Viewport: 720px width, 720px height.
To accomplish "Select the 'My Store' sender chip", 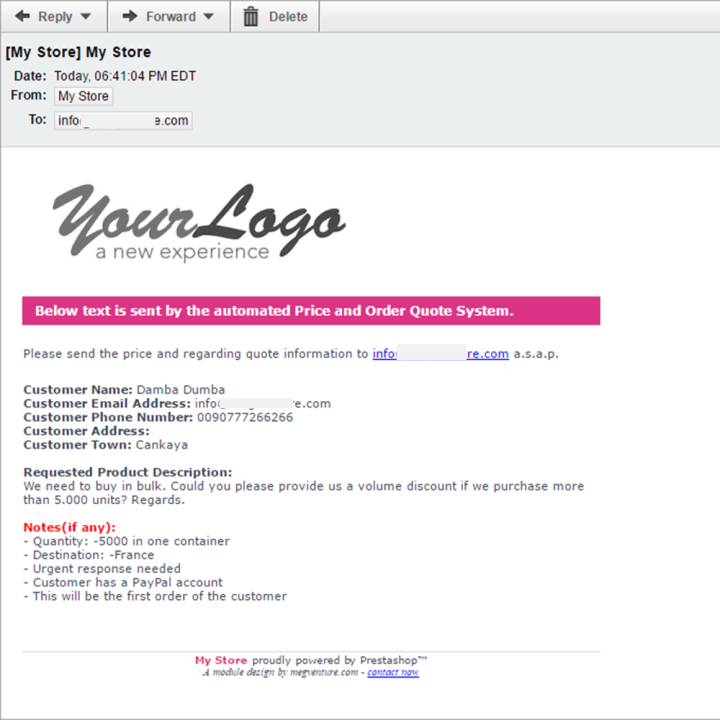I will (x=83, y=96).
